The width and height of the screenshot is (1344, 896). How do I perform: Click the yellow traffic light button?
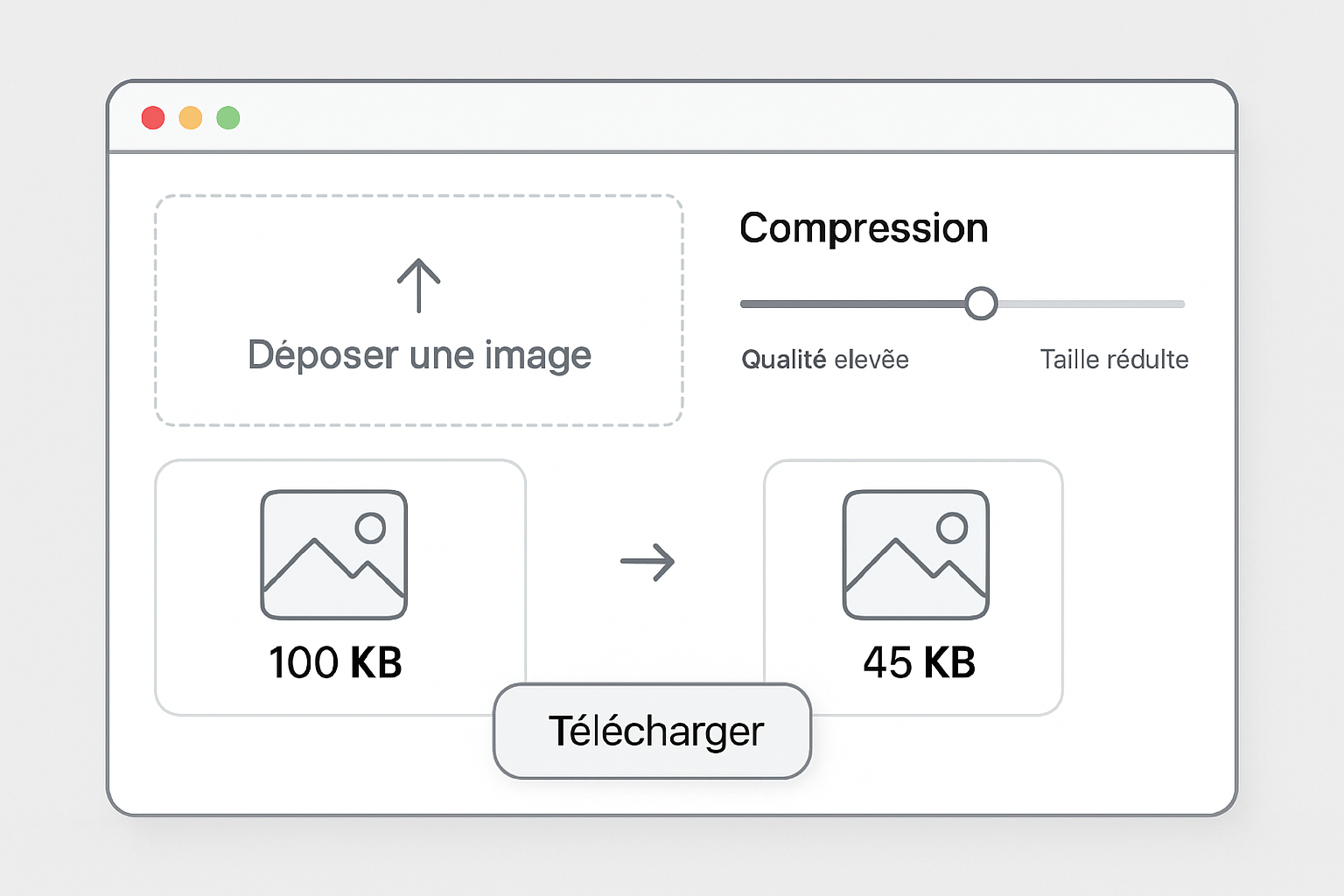coord(191,117)
